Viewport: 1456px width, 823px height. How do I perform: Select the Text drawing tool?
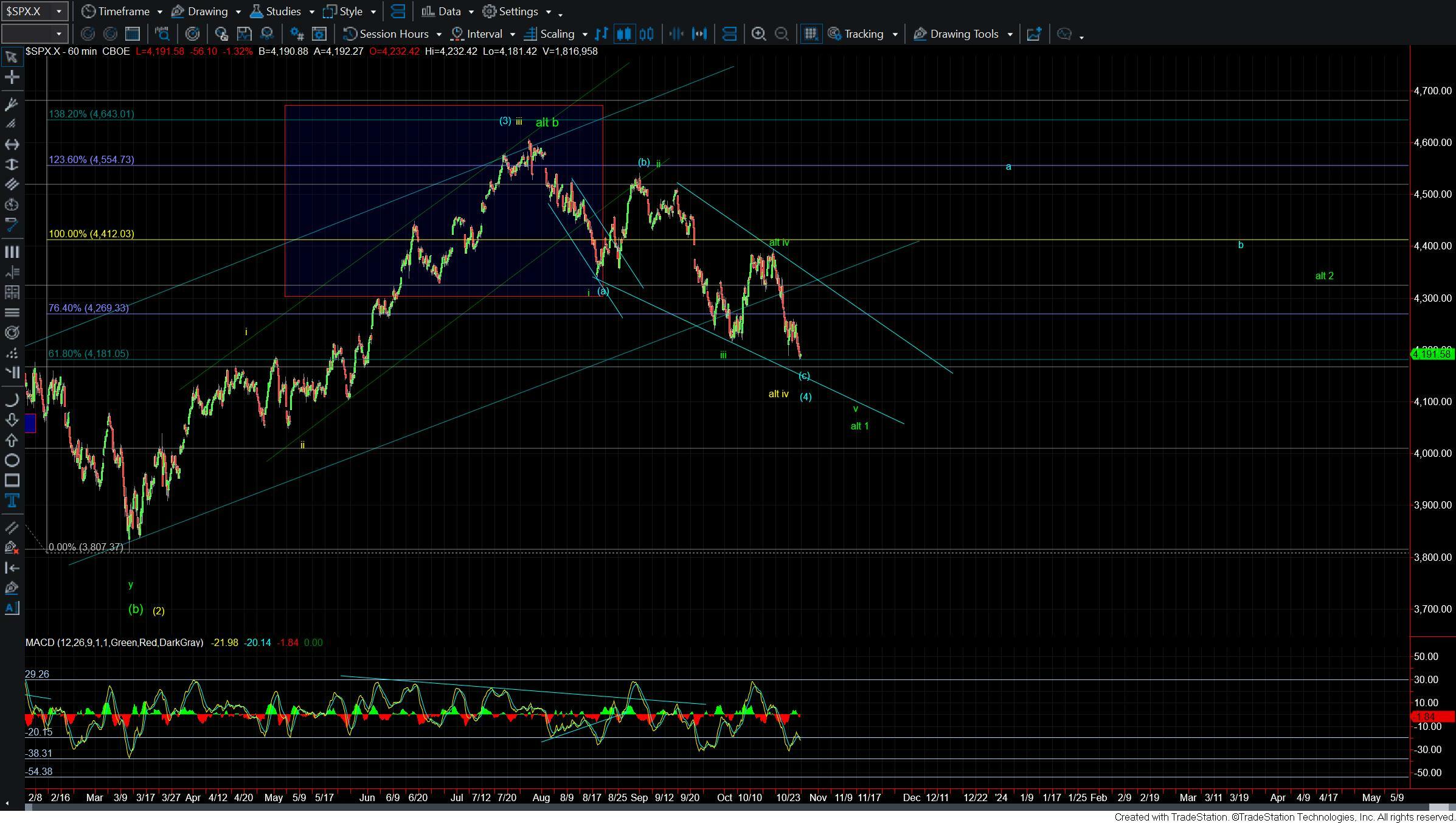click(12, 501)
